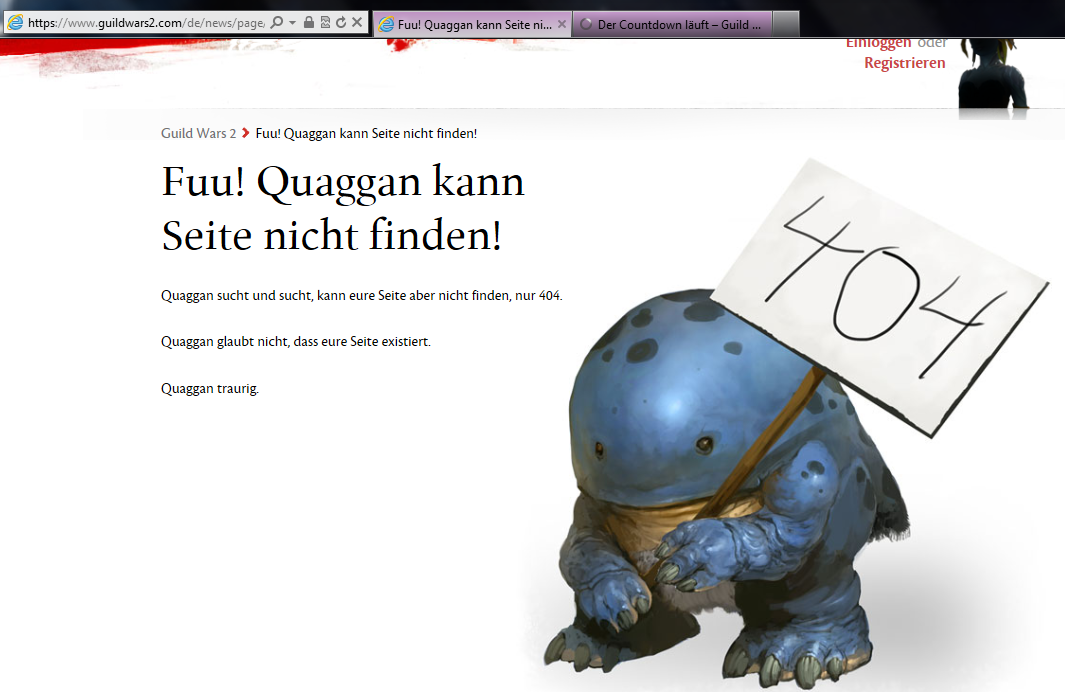Viewport: 1065px width, 692px height.
Task: Click the loading spinner icon on Countdown tab
Action: point(586,24)
